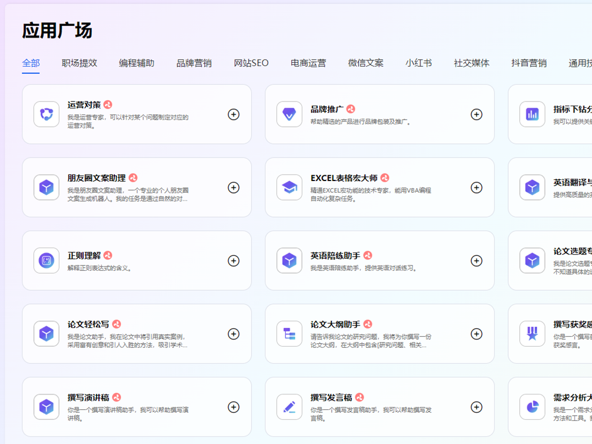Click the 需求分析 pie chart icon
This screenshot has height=444, width=592.
[x=532, y=407]
